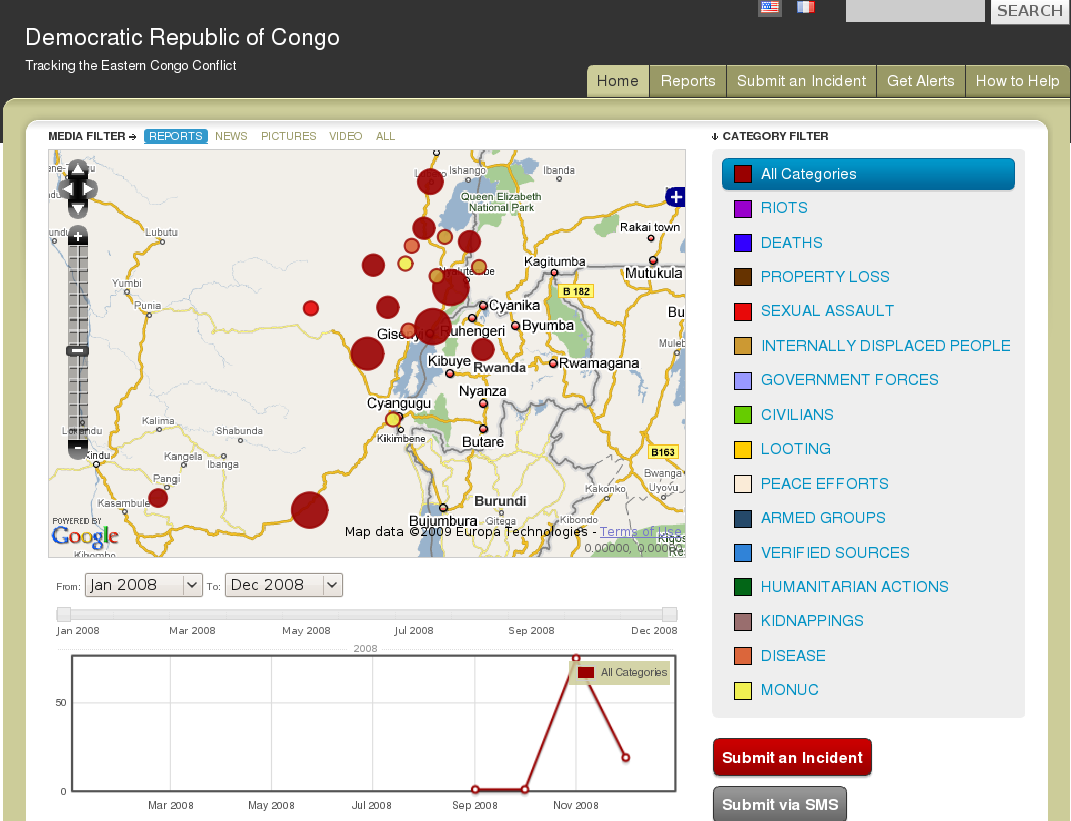The width and height of the screenshot is (1071, 821).
Task: Open the Home tab
Action: [x=617, y=81]
